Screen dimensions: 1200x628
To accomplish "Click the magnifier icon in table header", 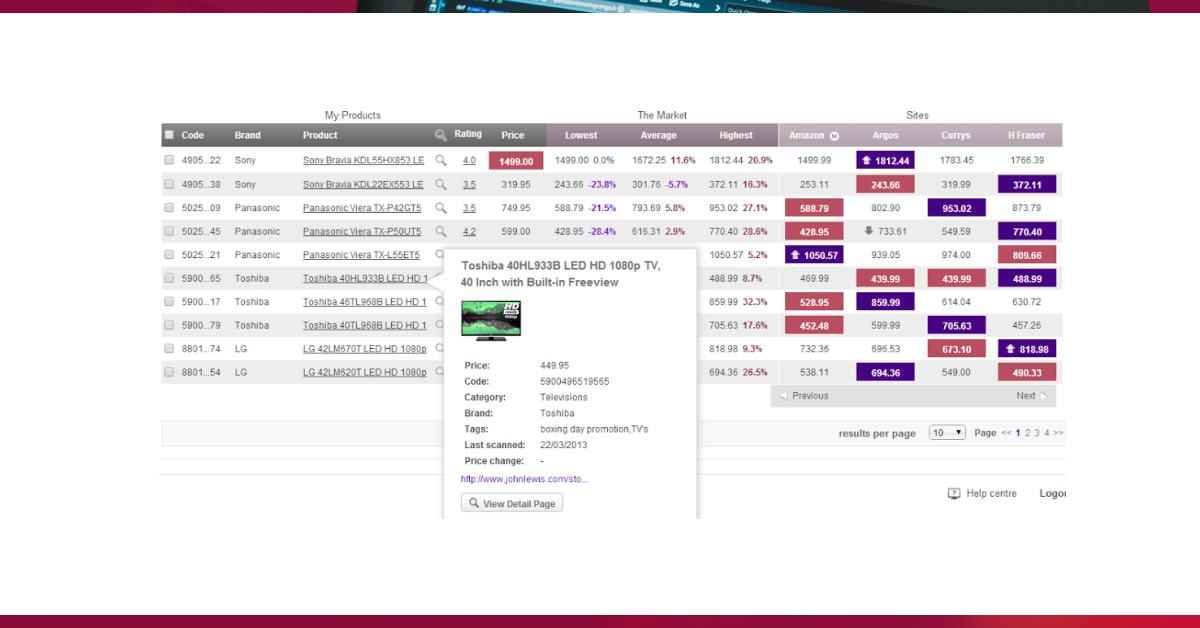I will [441, 135].
